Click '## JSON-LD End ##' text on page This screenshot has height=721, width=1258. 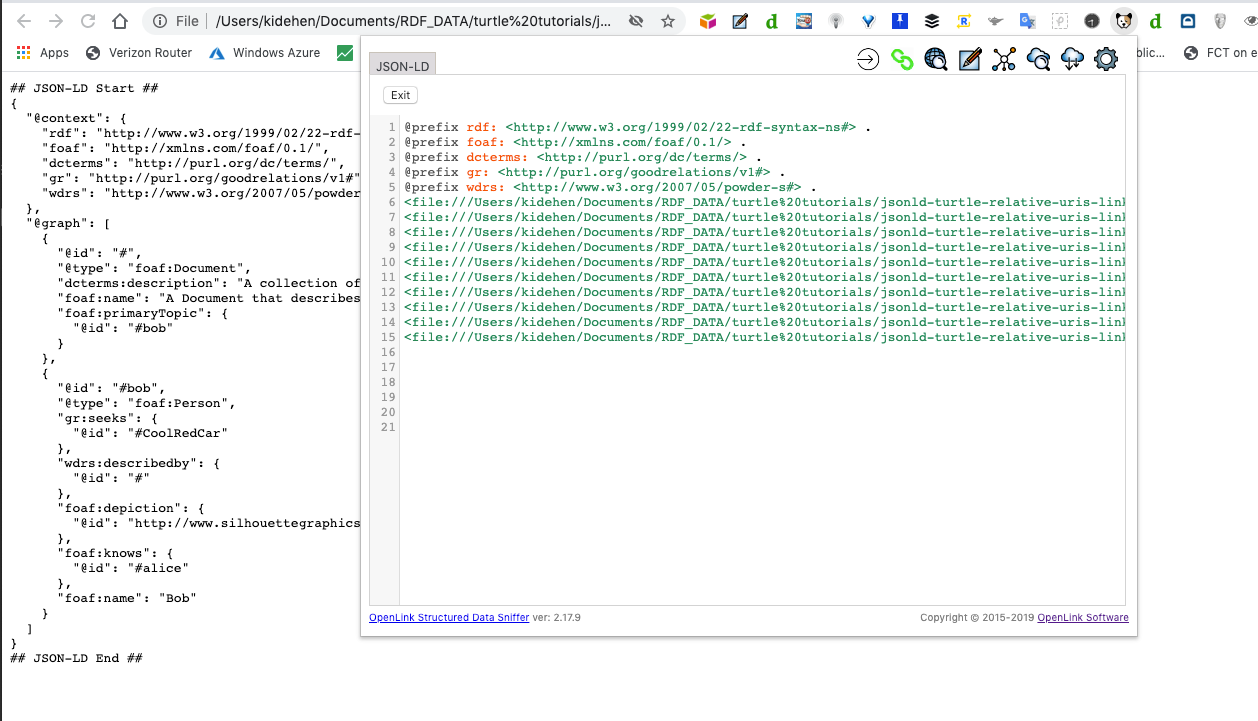coord(76,658)
